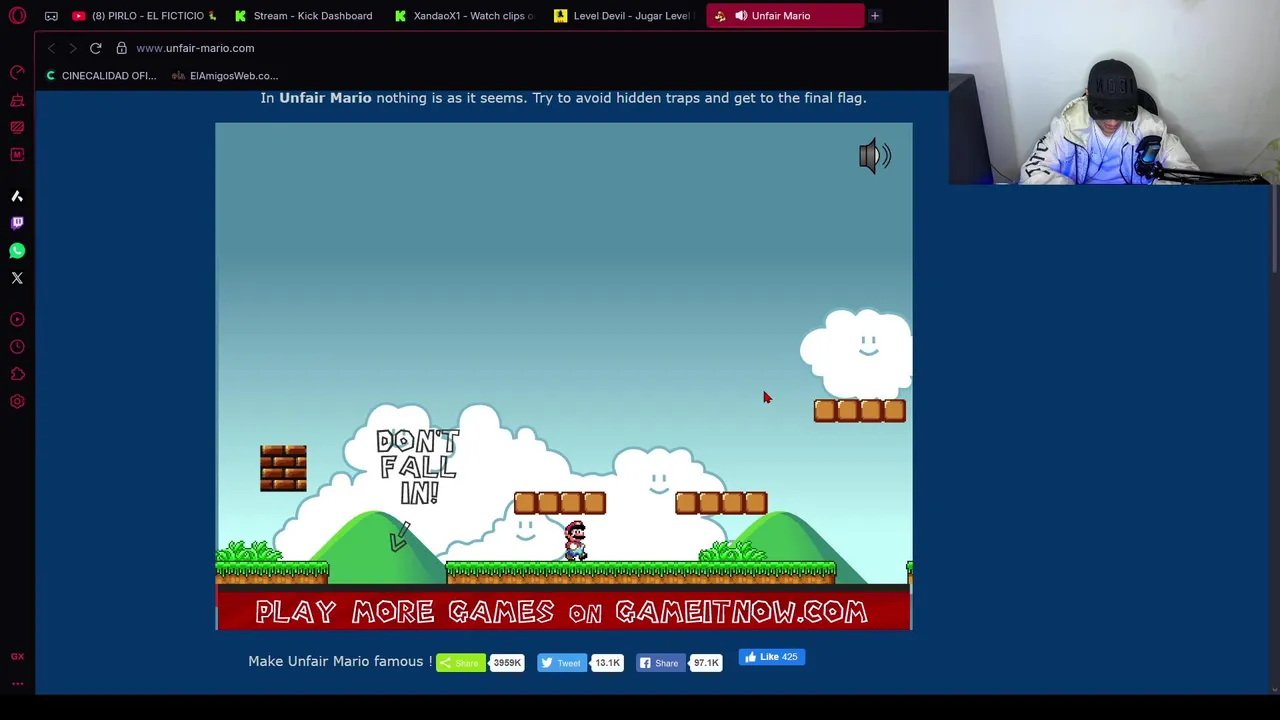Viewport: 1280px width, 720px height.
Task: Click the Play More Games banner
Action: pyautogui.click(x=563, y=612)
